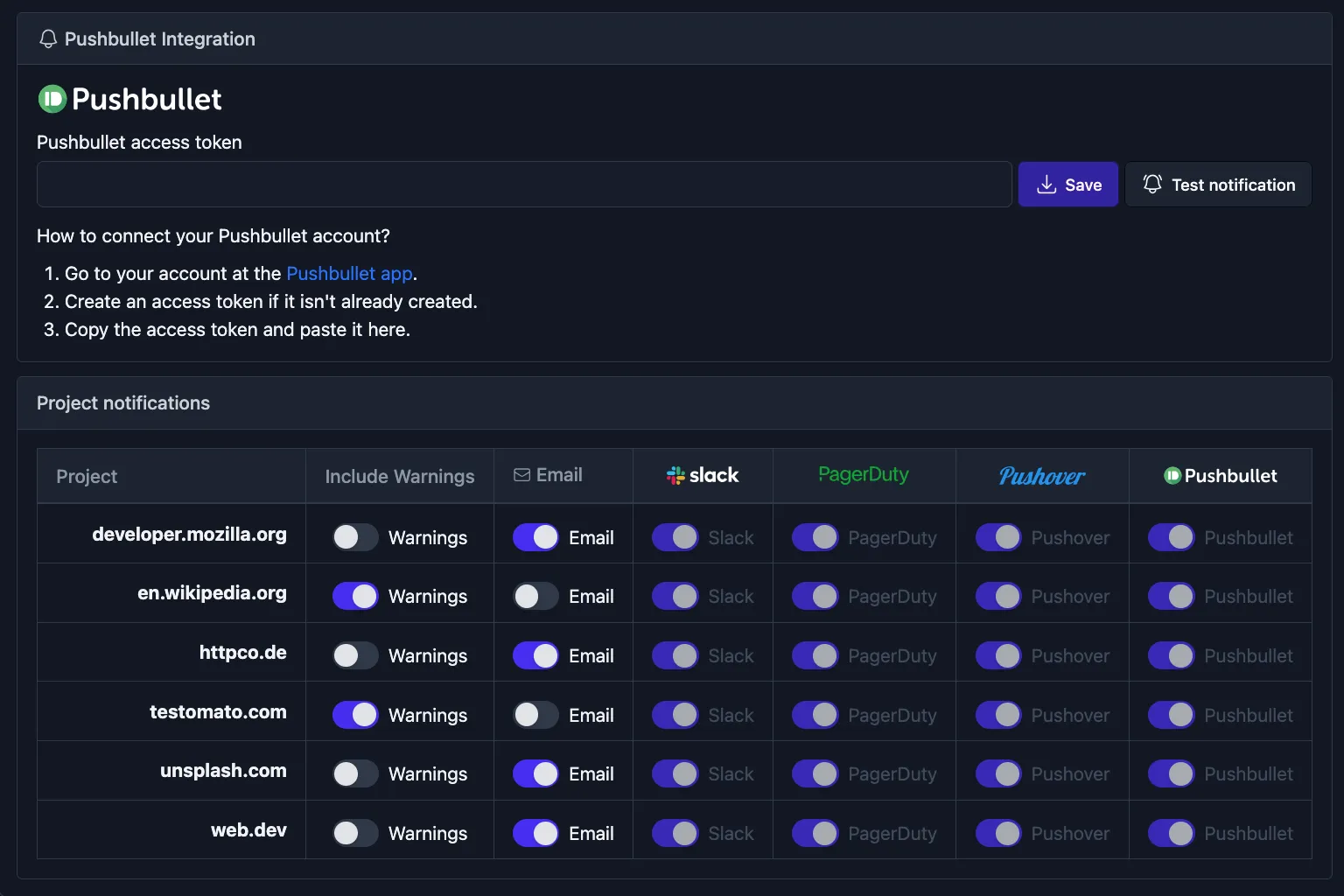
Task: Enable Email notifications for testomato.com
Action: [x=535, y=715]
